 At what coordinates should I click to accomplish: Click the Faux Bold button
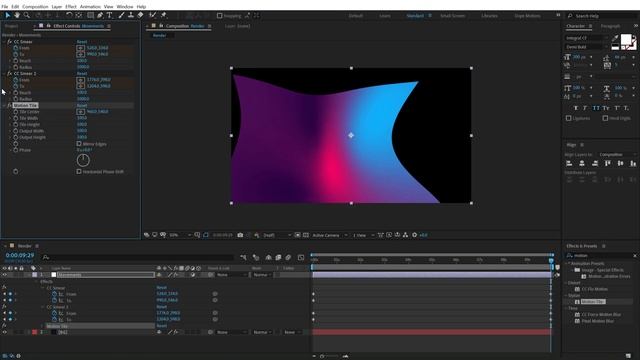pos(576,108)
